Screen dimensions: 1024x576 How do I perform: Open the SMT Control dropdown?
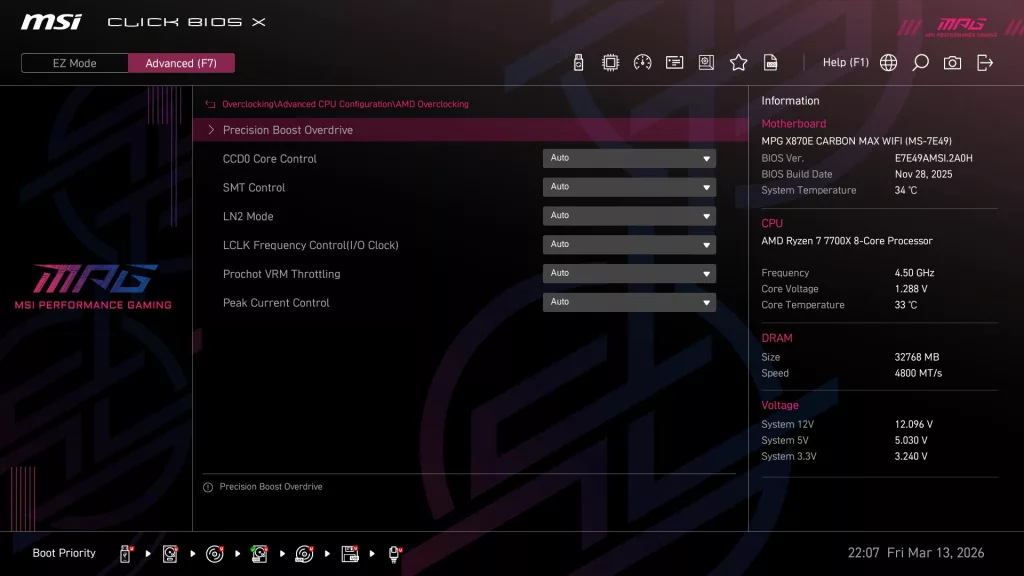click(629, 187)
